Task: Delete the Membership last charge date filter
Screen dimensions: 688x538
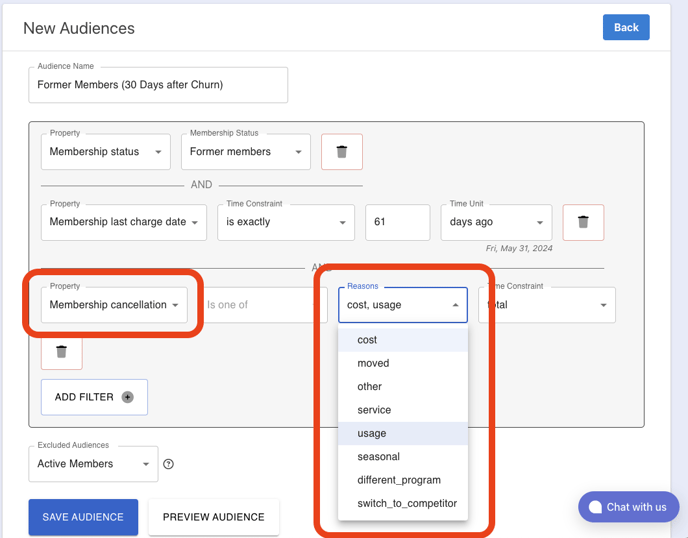Action: pos(583,222)
